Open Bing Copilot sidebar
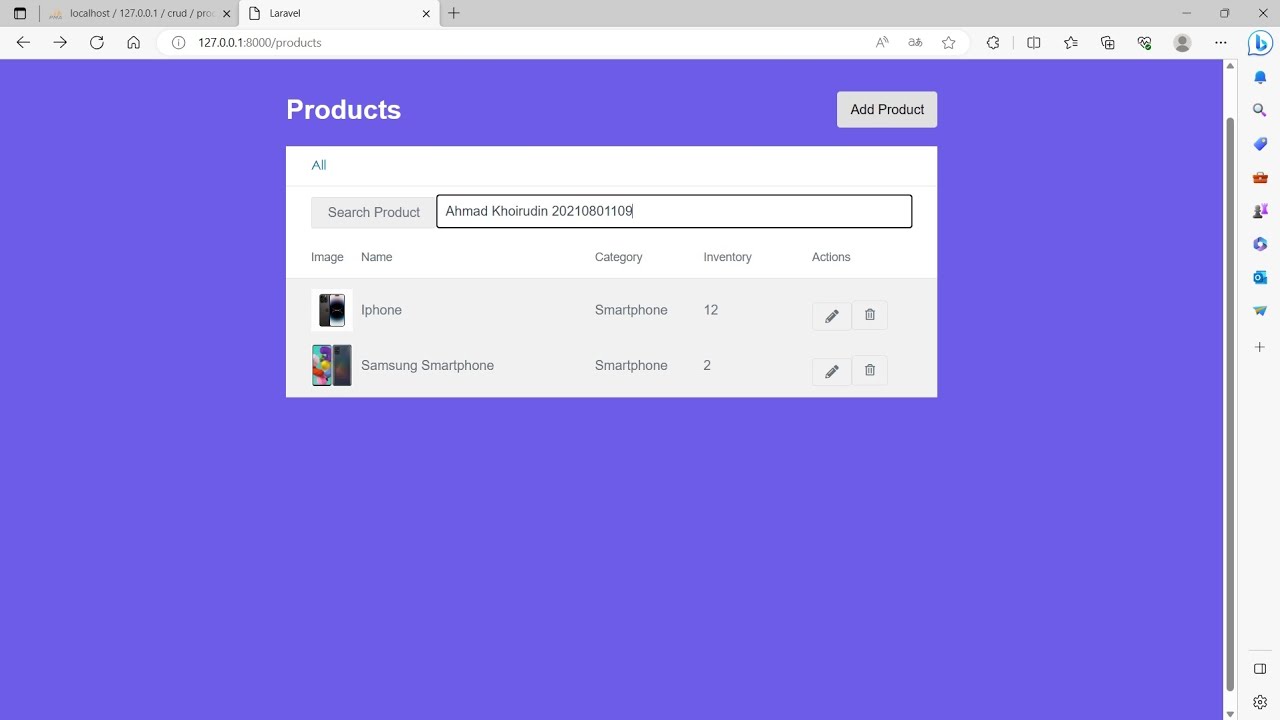This screenshot has height=720, width=1280. coord(1260,43)
